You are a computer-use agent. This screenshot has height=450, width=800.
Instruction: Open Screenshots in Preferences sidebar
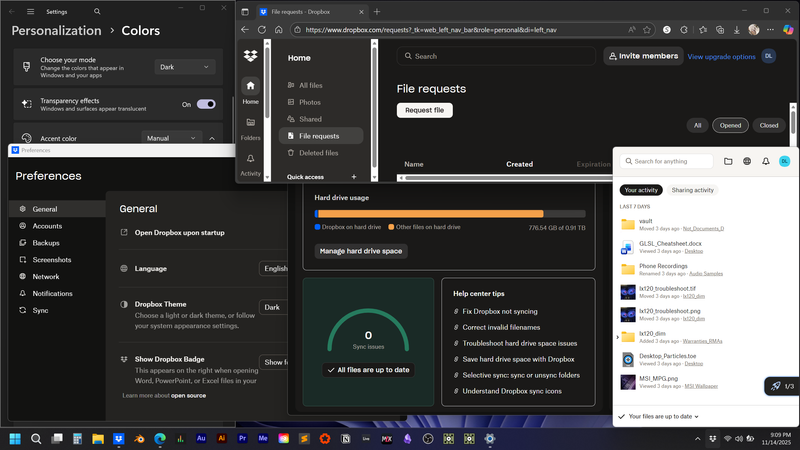[52, 260]
